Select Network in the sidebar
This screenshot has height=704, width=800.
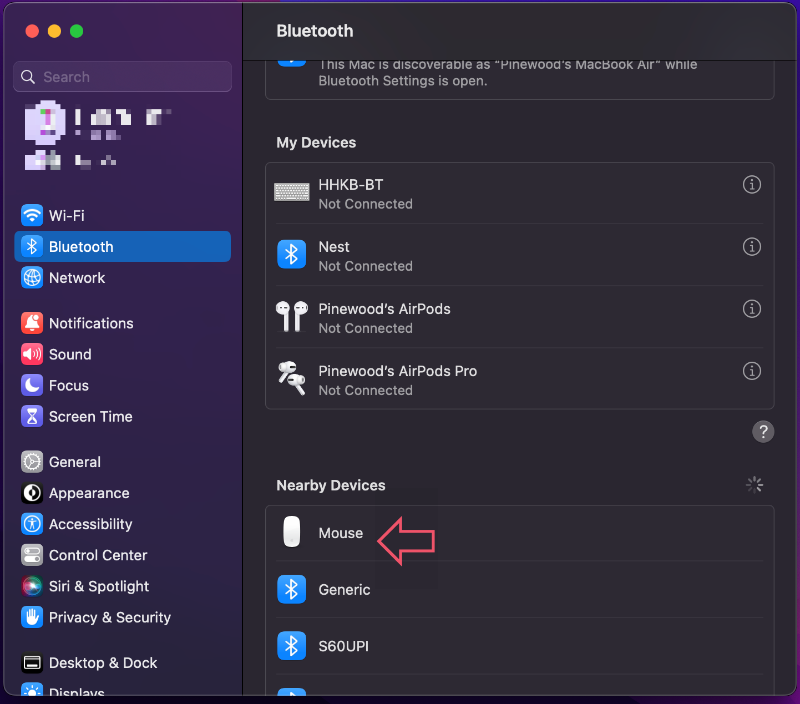(x=122, y=278)
